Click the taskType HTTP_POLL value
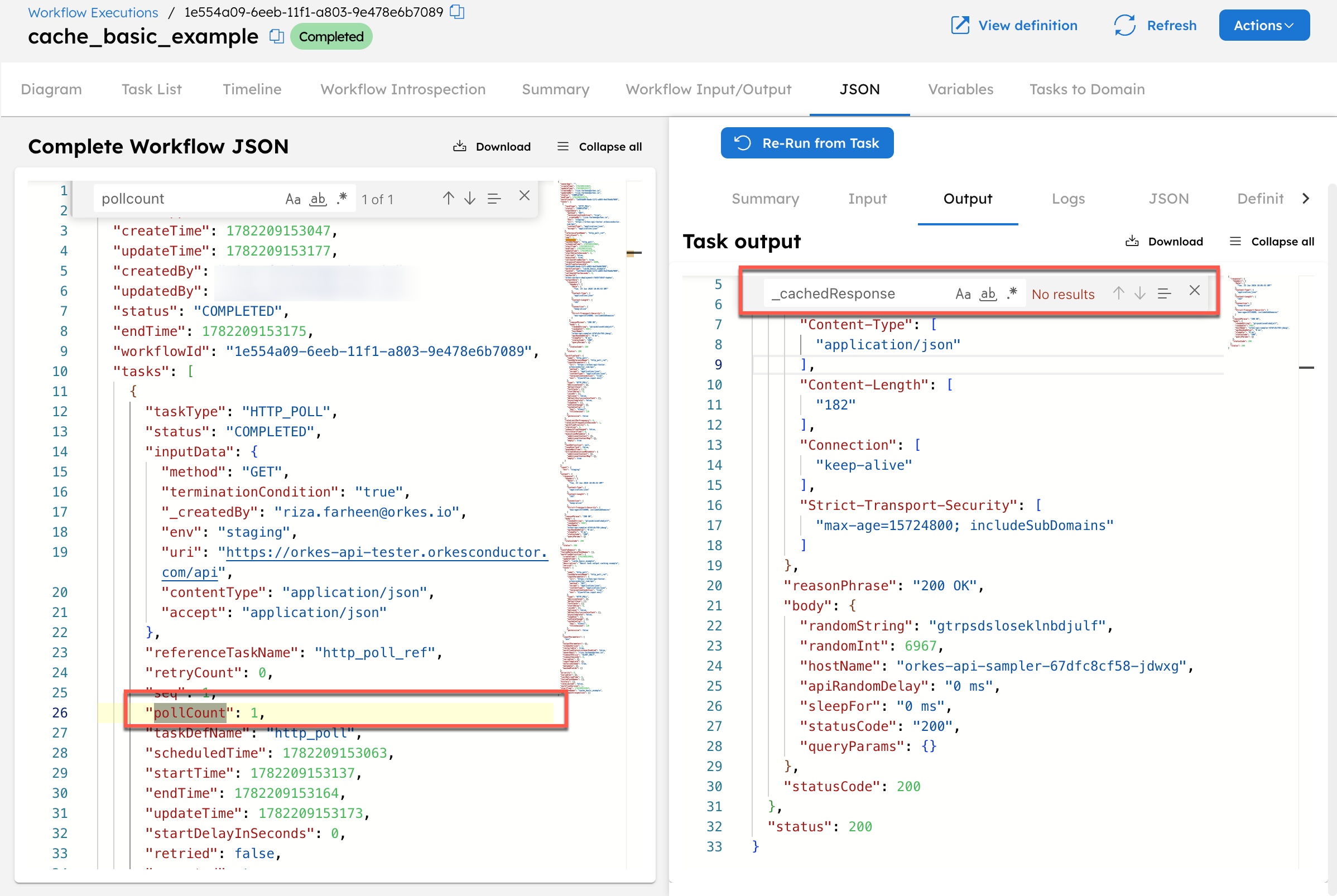The image size is (1337, 896). click(286, 411)
